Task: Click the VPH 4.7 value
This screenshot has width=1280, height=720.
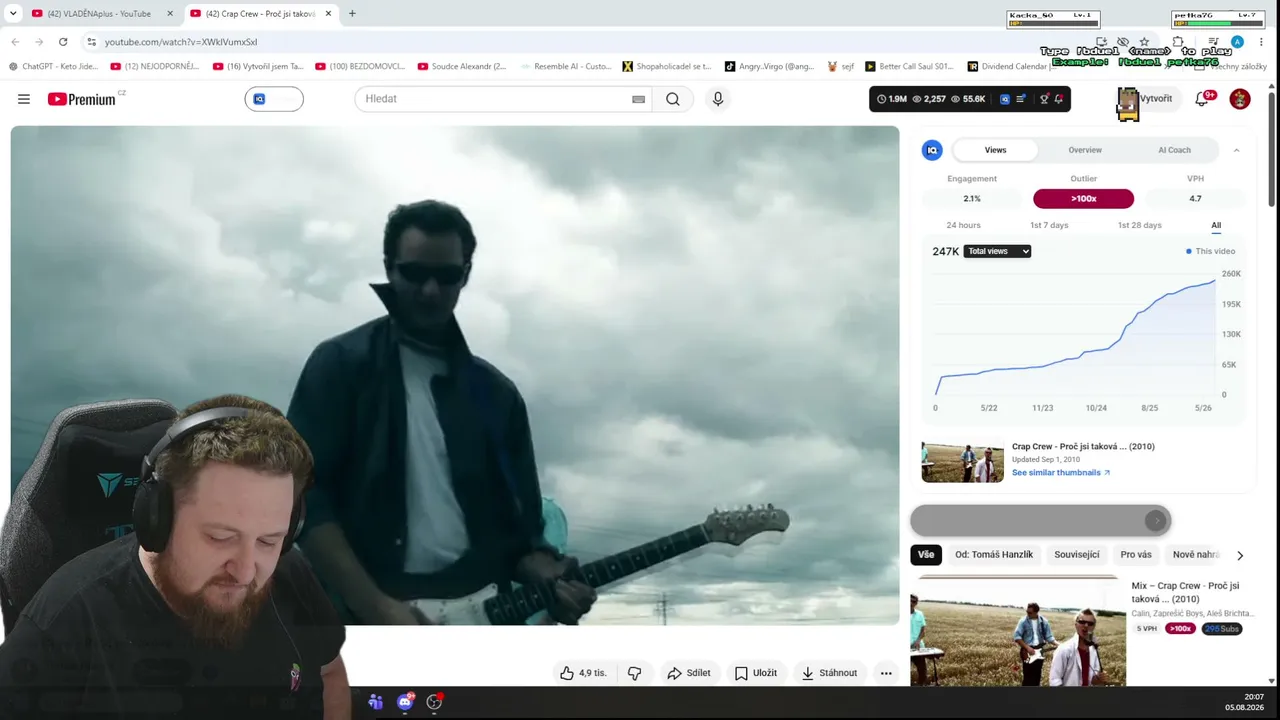Action: pos(1195,198)
